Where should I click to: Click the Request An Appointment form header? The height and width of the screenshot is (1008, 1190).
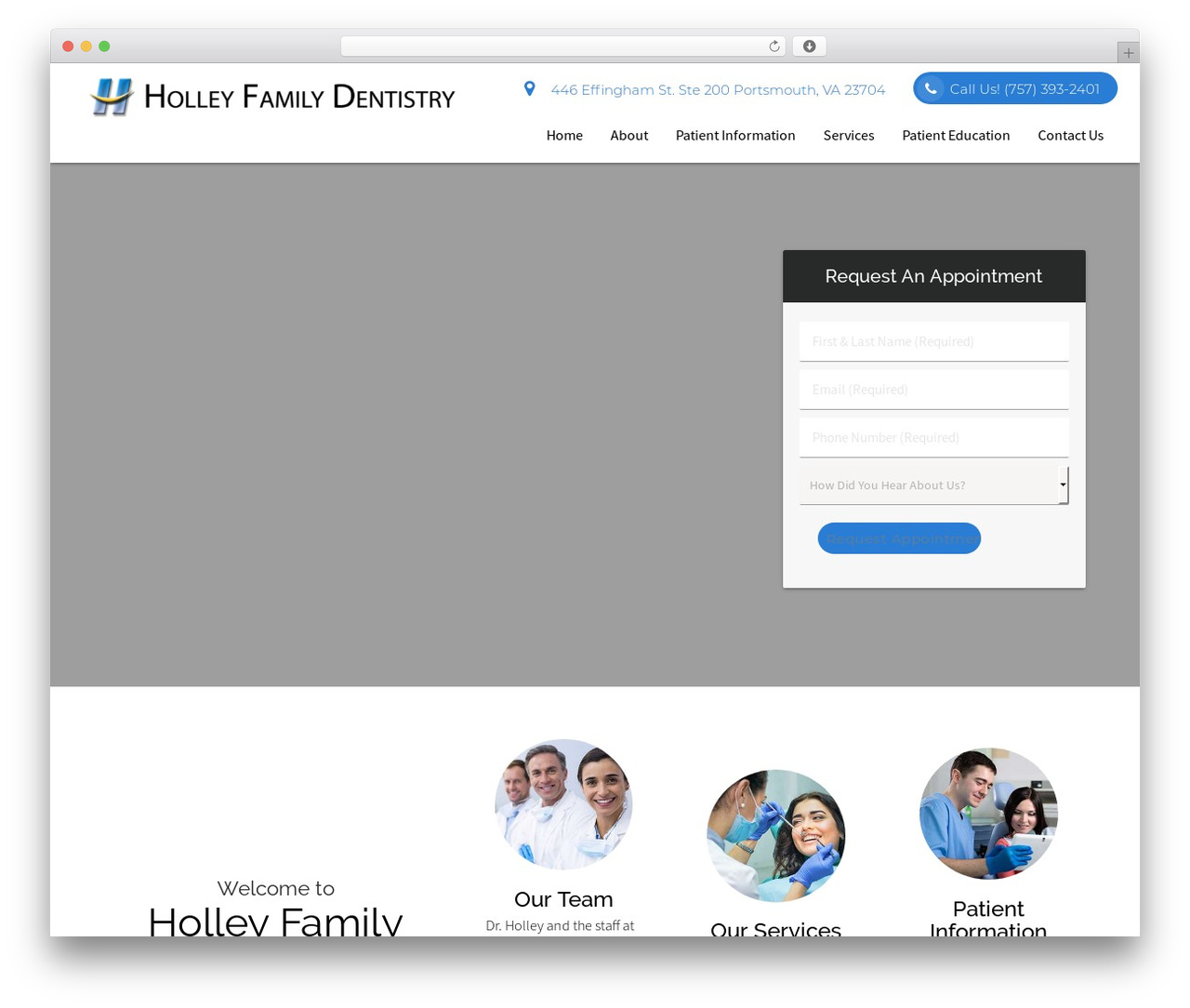pos(934,276)
